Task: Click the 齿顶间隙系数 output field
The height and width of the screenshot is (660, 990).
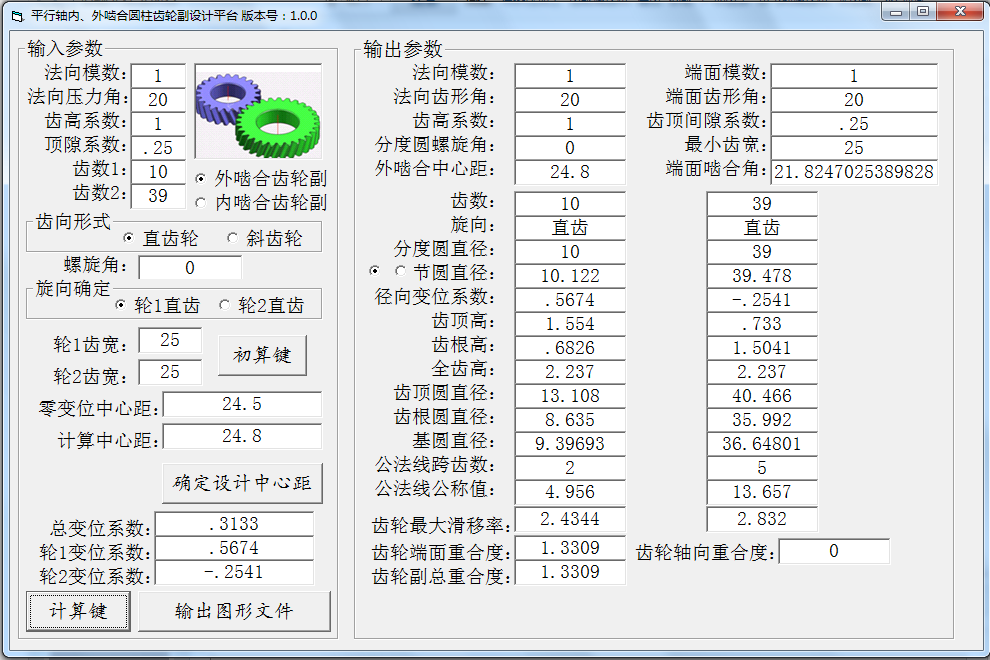Action: pyautogui.click(x=854, y=124)
